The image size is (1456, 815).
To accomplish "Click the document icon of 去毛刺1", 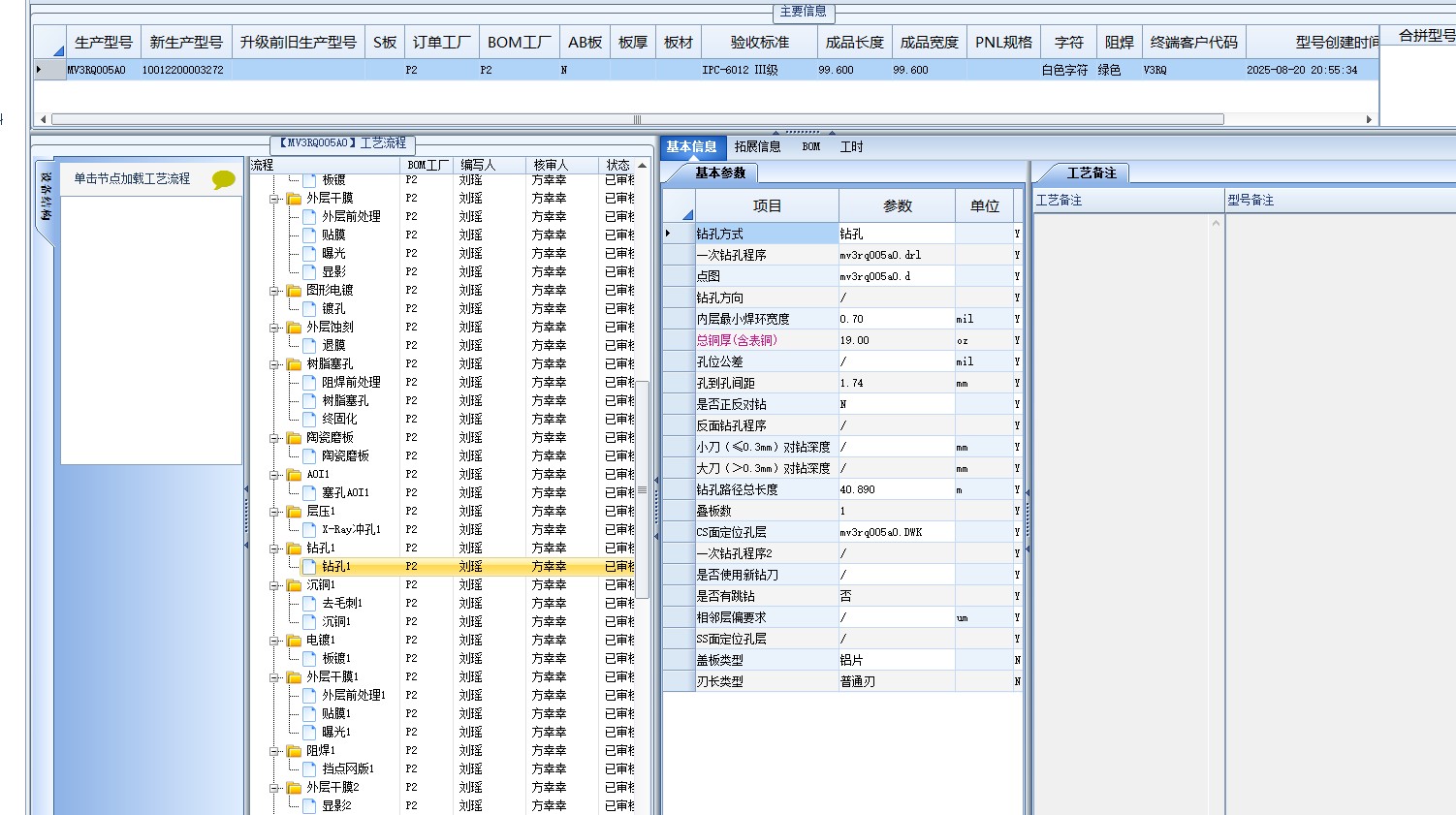I will click(309, 604).
